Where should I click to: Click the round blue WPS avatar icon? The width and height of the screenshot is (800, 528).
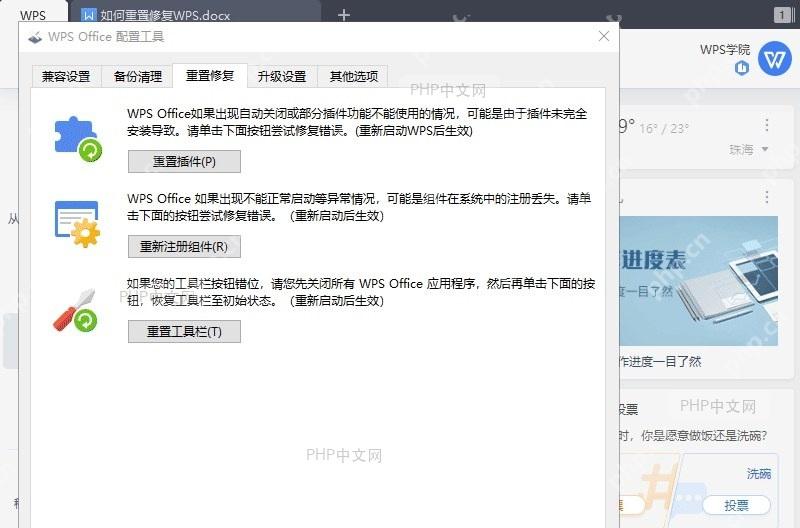click(774, 59)
